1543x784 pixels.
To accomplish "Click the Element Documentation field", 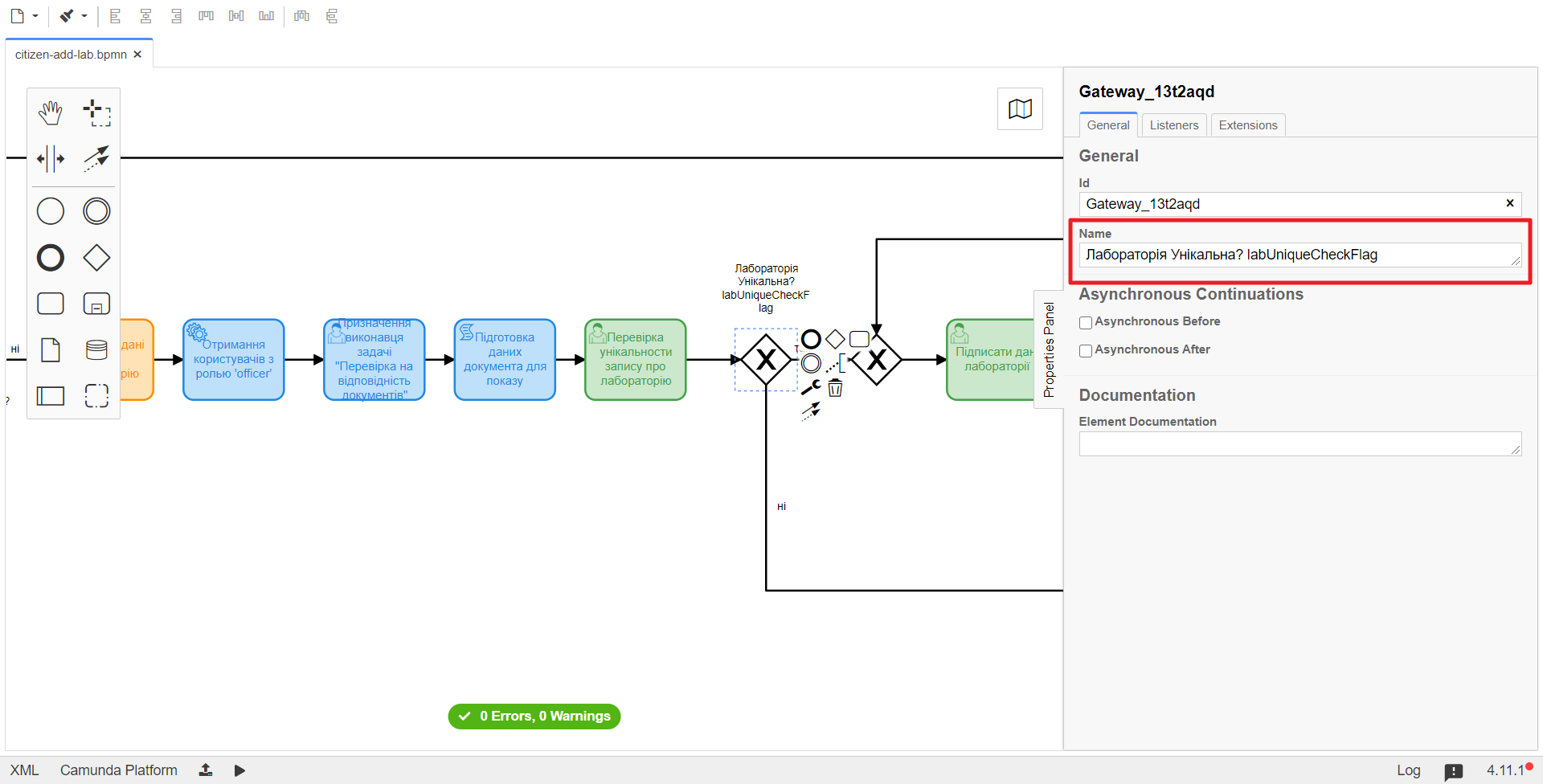I will [1299, 444].
